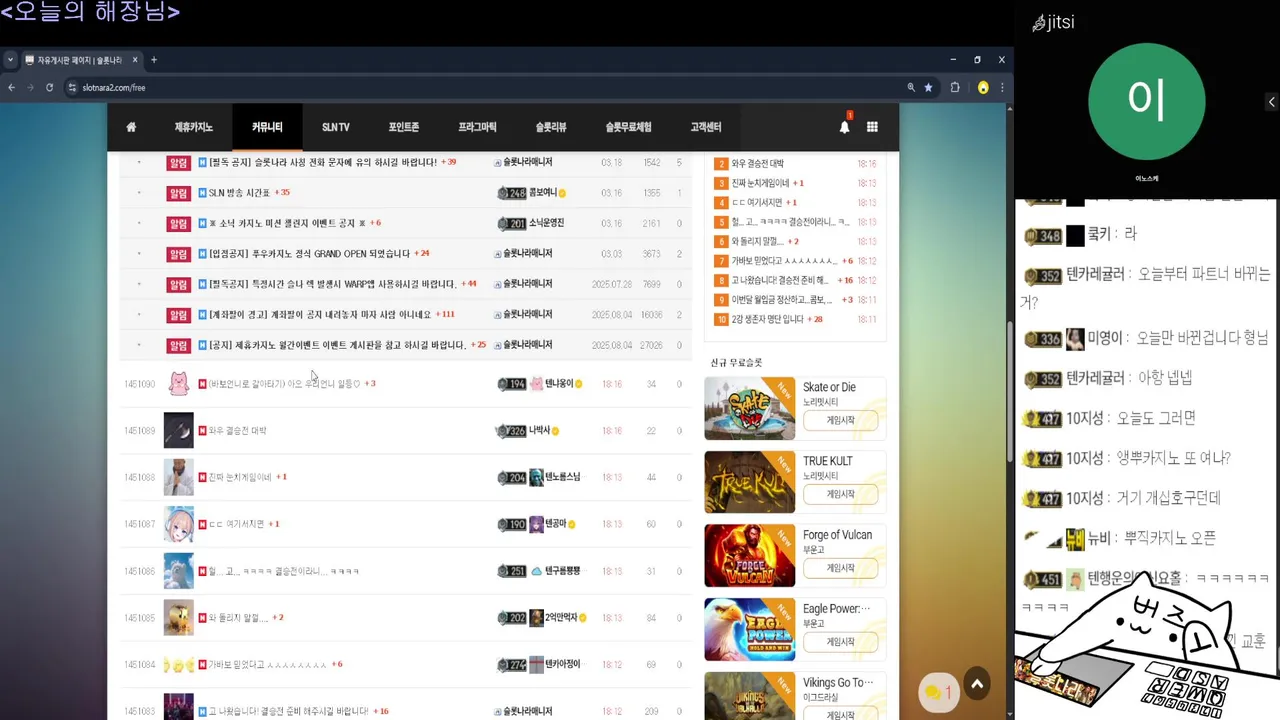
Task: Start the TRUE KULT game
Action: 840,495
